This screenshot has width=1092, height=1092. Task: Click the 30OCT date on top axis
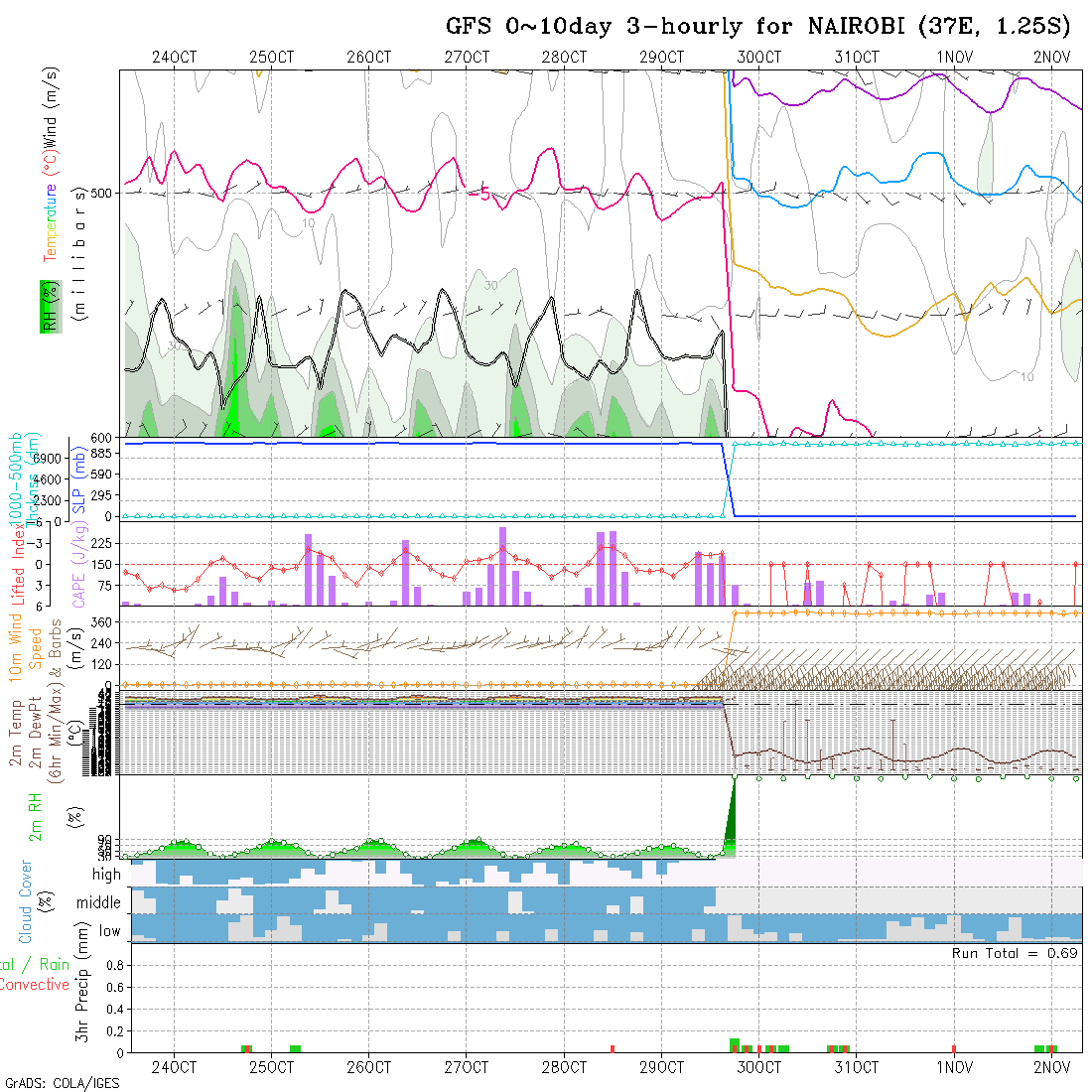pos(758,57)
